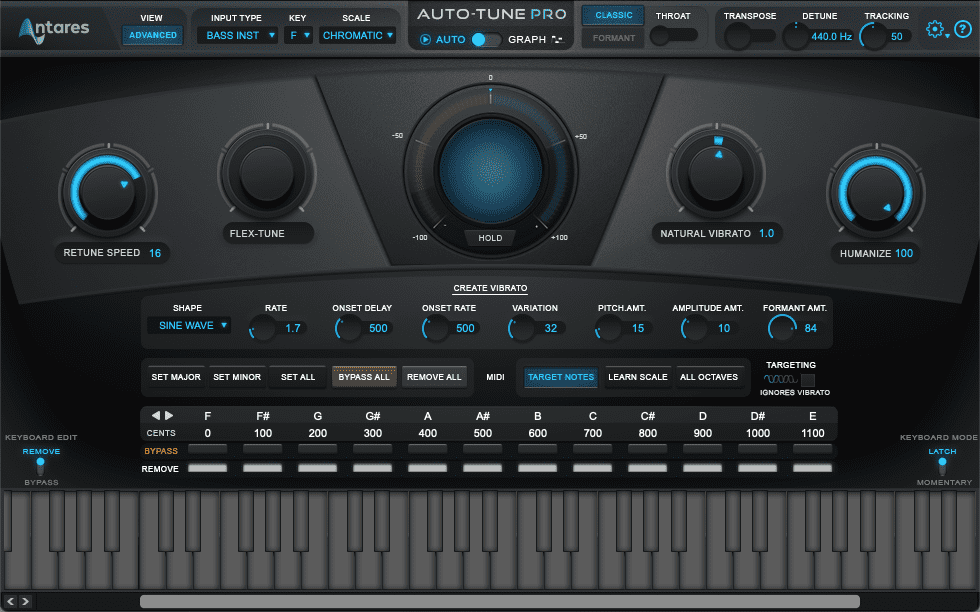Click the Antares logo
The width and height of the screenshot is (980, 612).
(54, 29)
